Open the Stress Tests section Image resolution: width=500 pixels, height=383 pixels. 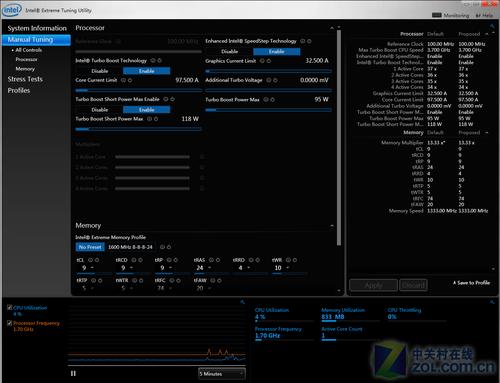pyautogui.click(x=25, y=79)
